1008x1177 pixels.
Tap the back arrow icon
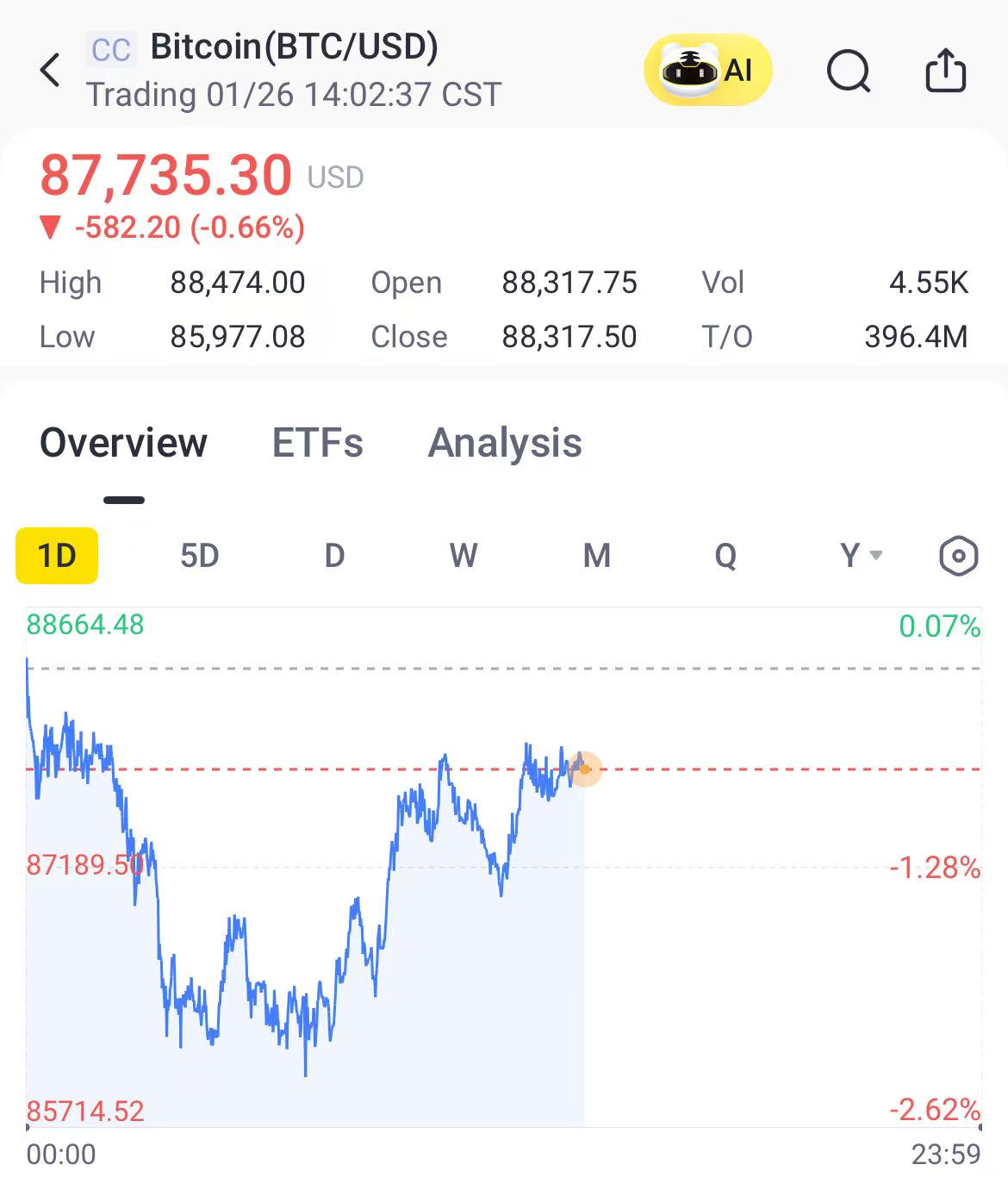point(51,70)
